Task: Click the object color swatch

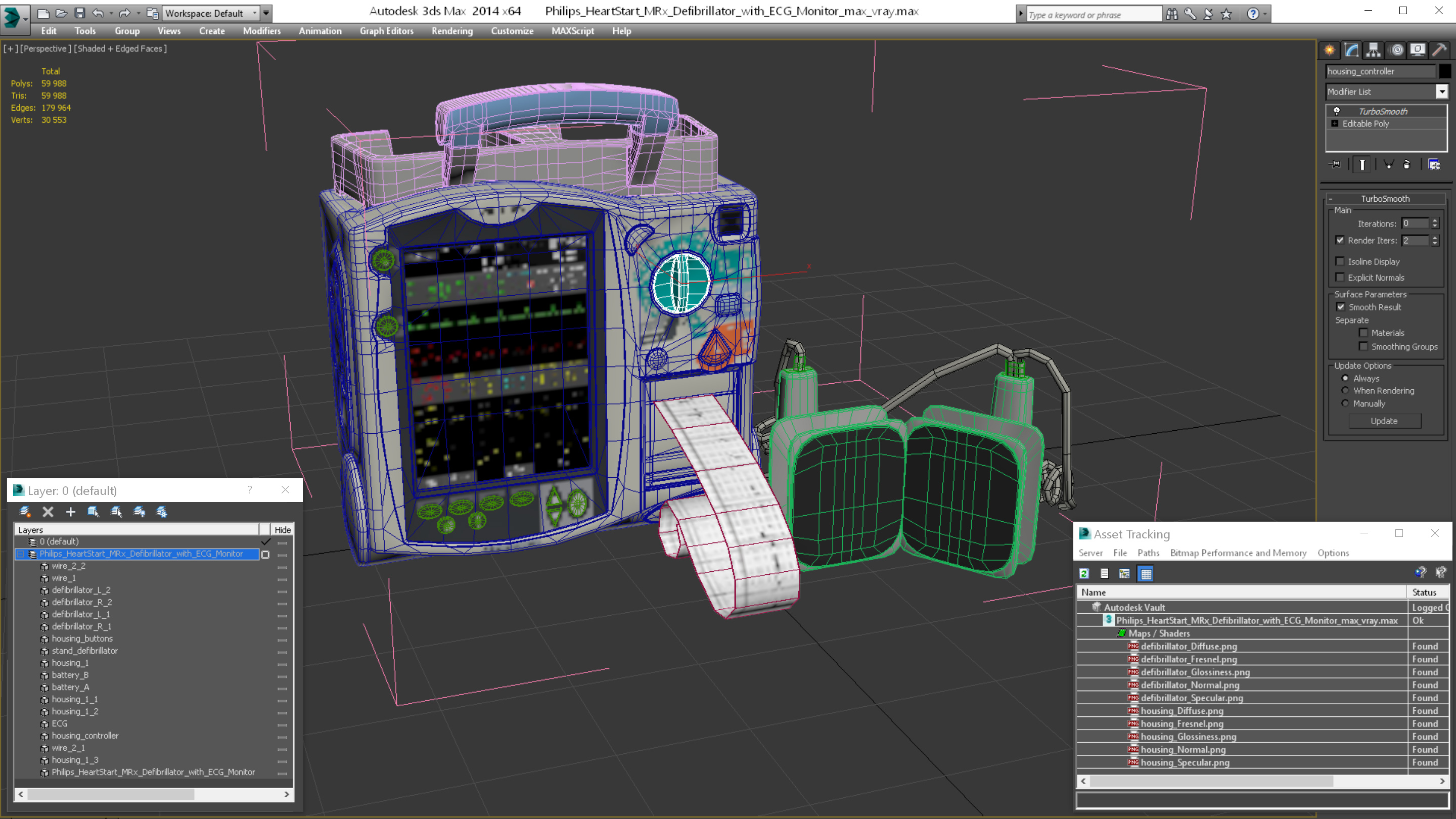Action: [x=1445, y=71]
